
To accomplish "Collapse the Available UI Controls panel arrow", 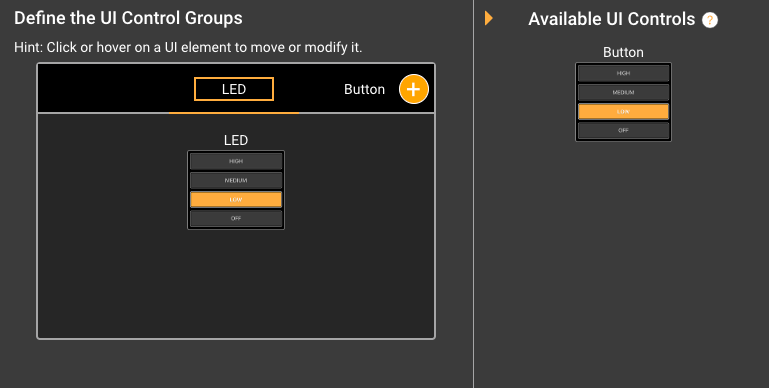I will click(488, 18).
